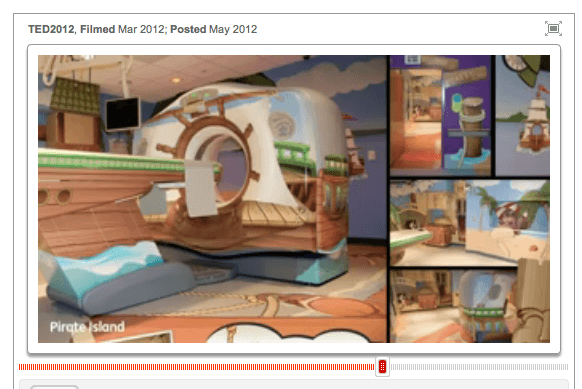Click the "Pirate Island" caption in the video
Viewport: 582px width, 389px height.
click(x=87, y=327)
